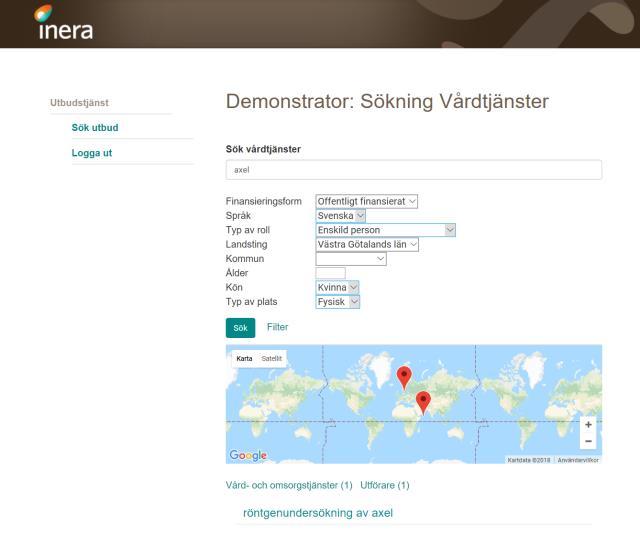640x555 pixels.
Task: Open result röntgenundersökning av axel
Action: coord(318,513)
